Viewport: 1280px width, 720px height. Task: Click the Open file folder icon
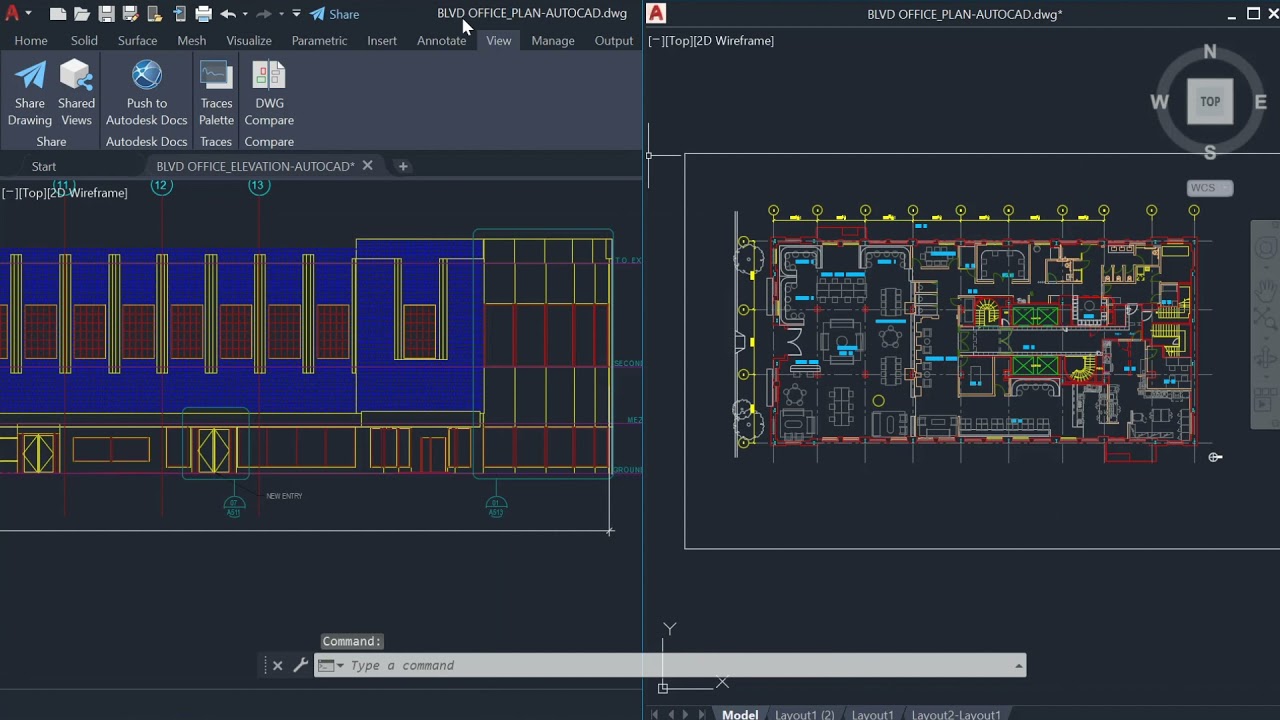[82, 14]
